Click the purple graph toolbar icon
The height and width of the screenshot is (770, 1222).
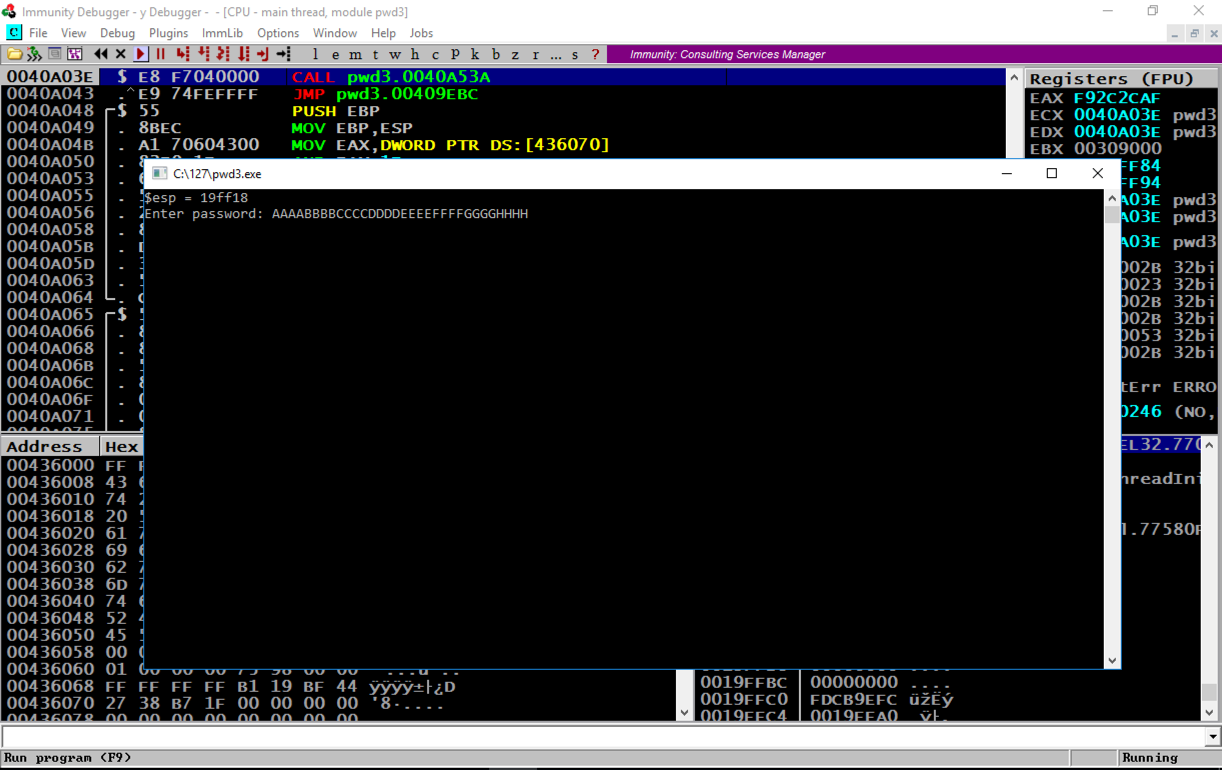coord(75,54)
